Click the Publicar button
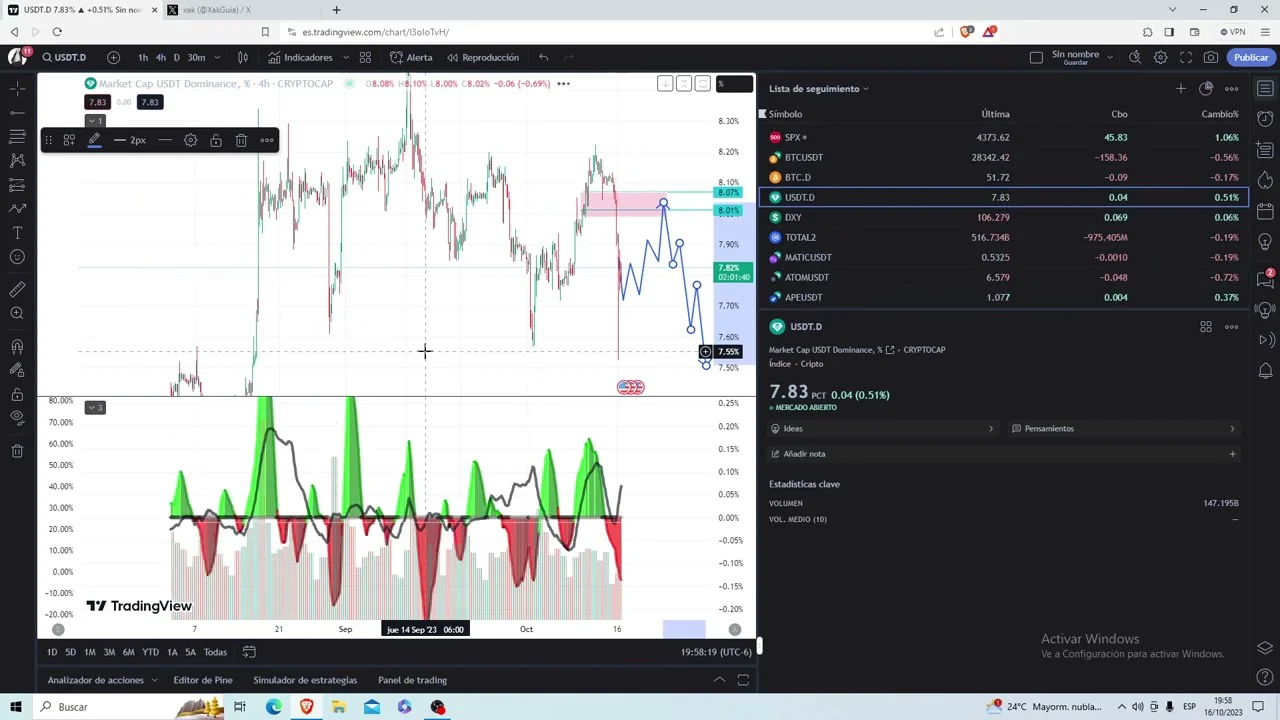This screenshot has width=1280, height=720. pos(1250,57)
